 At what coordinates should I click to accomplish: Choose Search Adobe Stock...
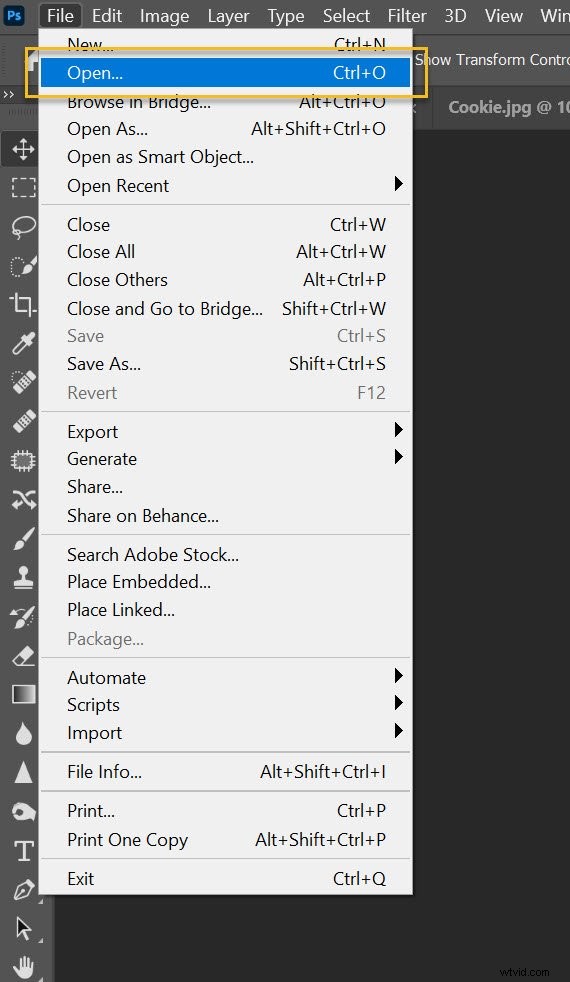[x=225, y=555]
